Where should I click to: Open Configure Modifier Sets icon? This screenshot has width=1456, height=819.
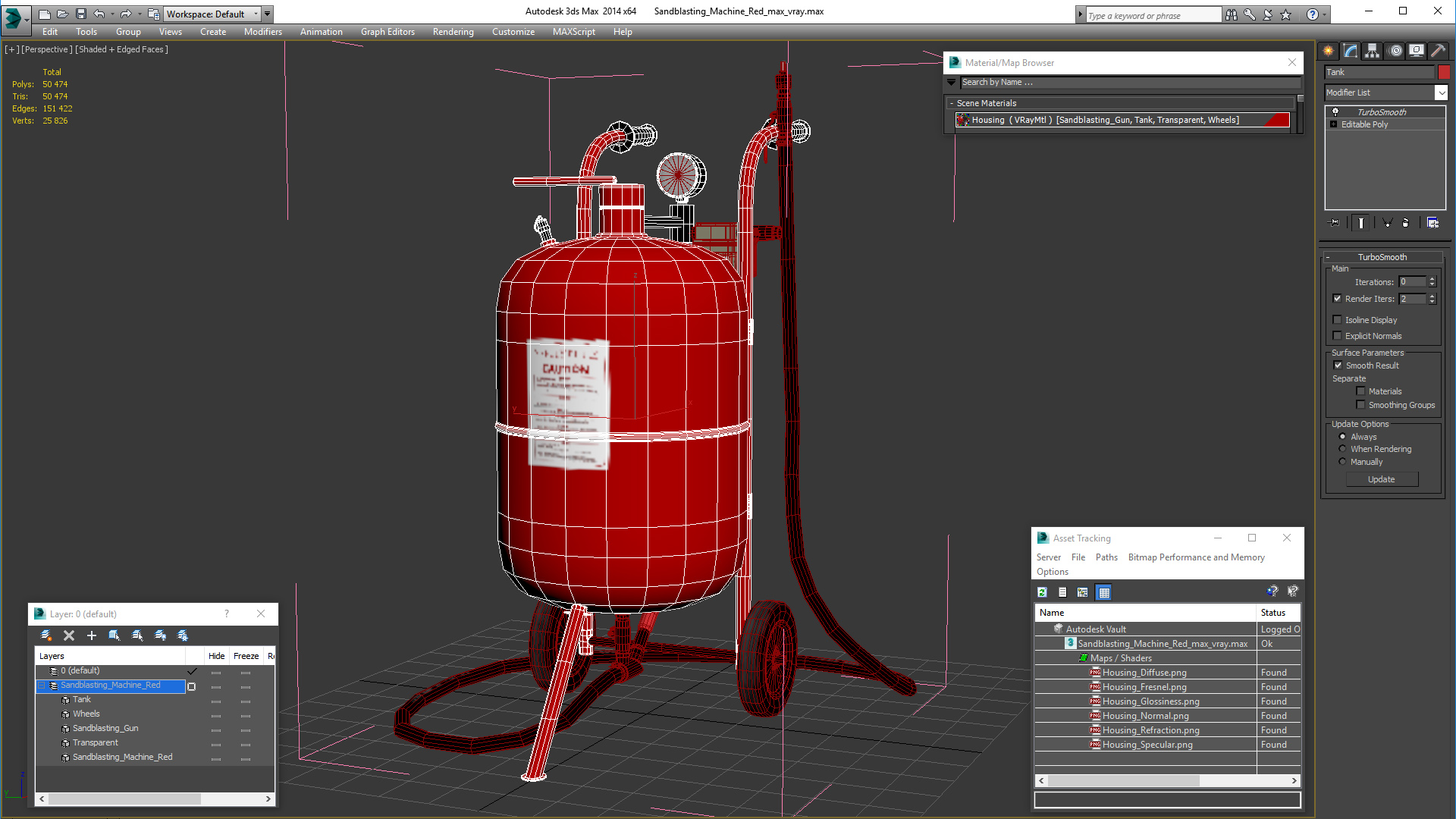click(1432, 223)
